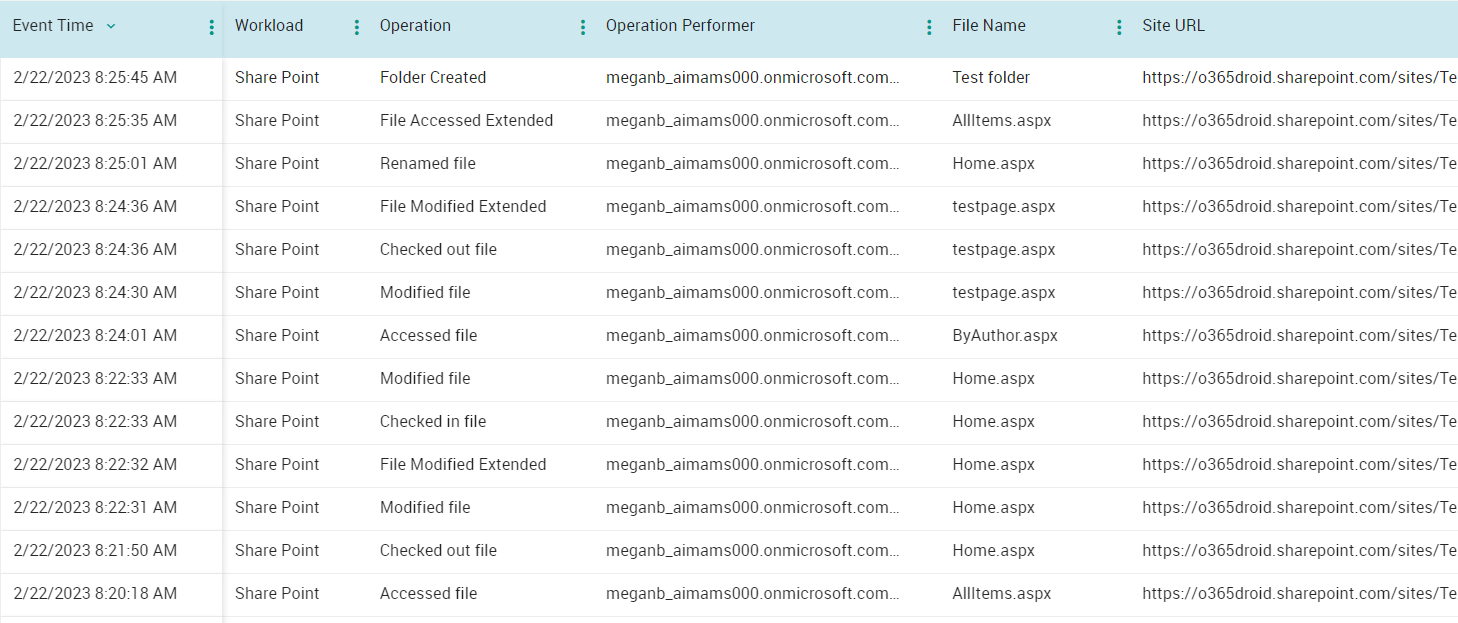Click the site URL in the Accessed file 8:24:01 row

pyautogui.click(x=1299, y=336)
